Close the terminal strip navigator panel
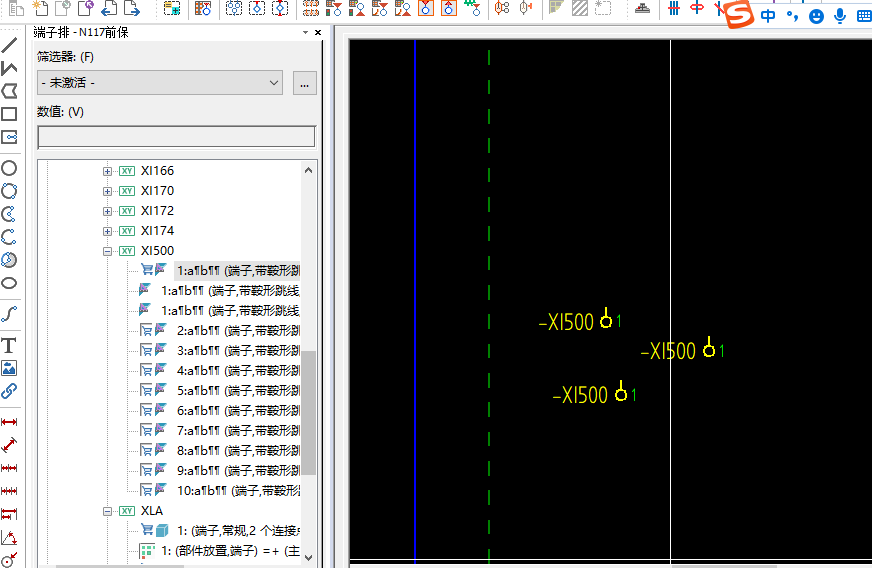The height and width of the screenshot is (568, 872). (x=319, y=33)
